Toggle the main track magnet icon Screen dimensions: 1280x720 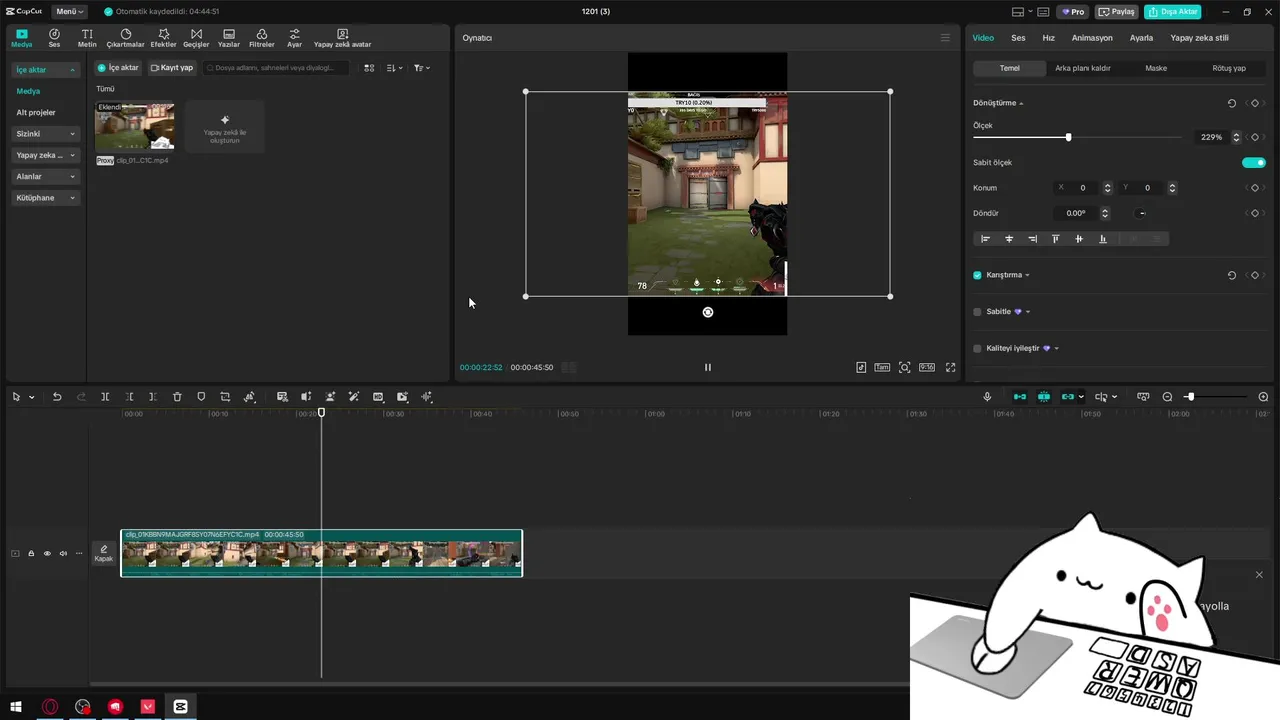click(1020, 397)
